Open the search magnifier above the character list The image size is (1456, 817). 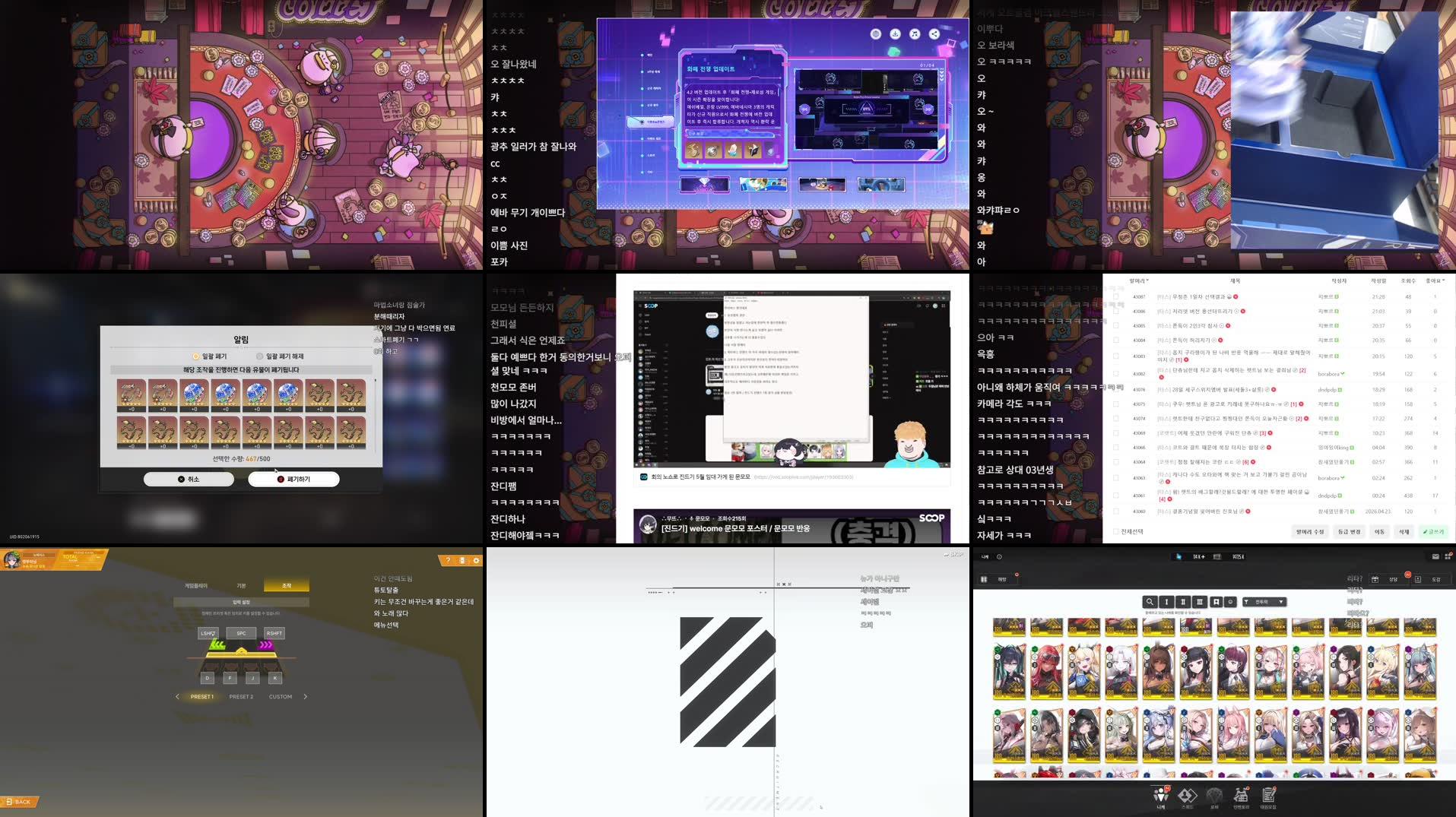tap(1151, 602)
